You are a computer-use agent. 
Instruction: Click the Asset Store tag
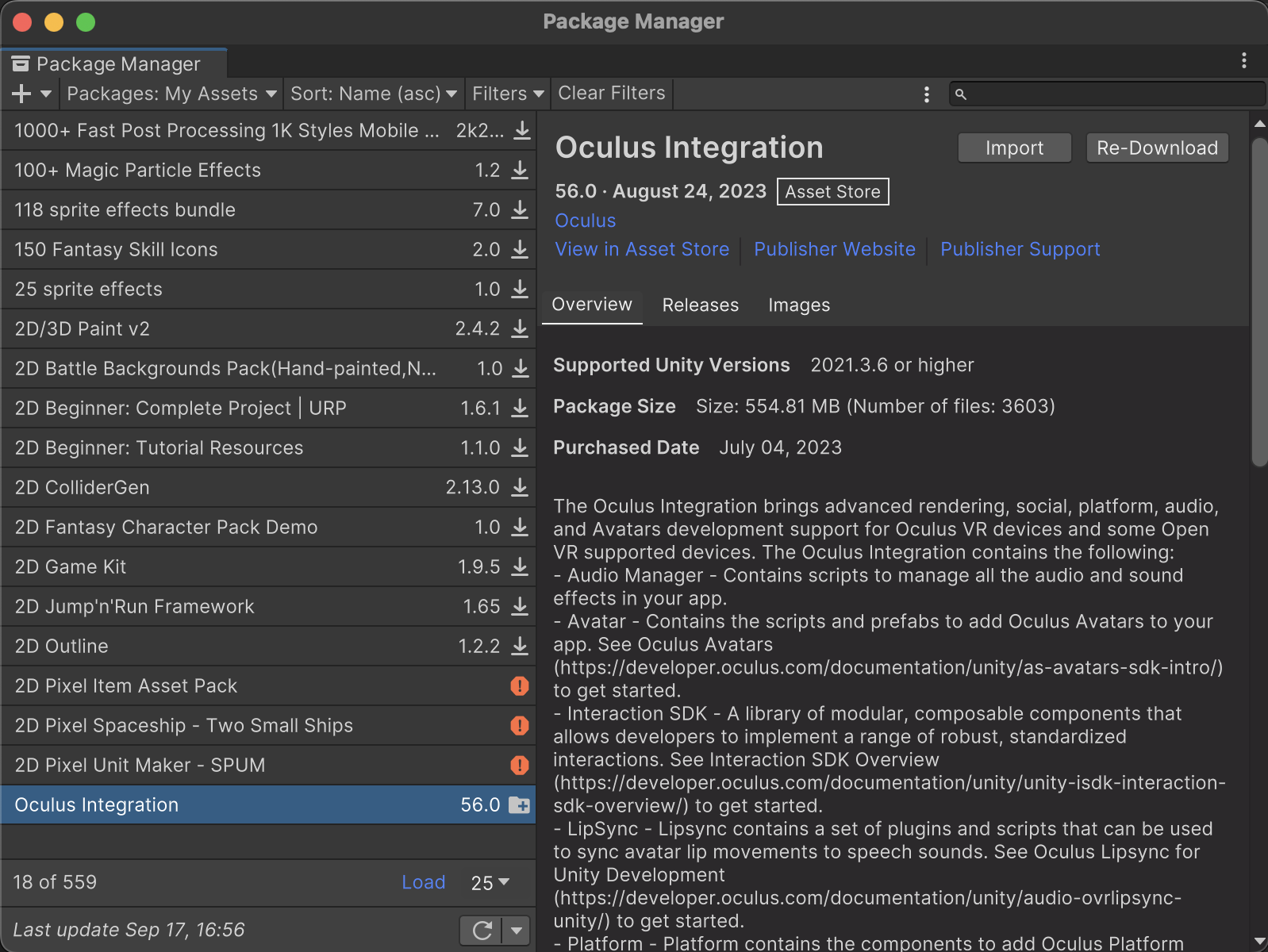click(832, 191)
